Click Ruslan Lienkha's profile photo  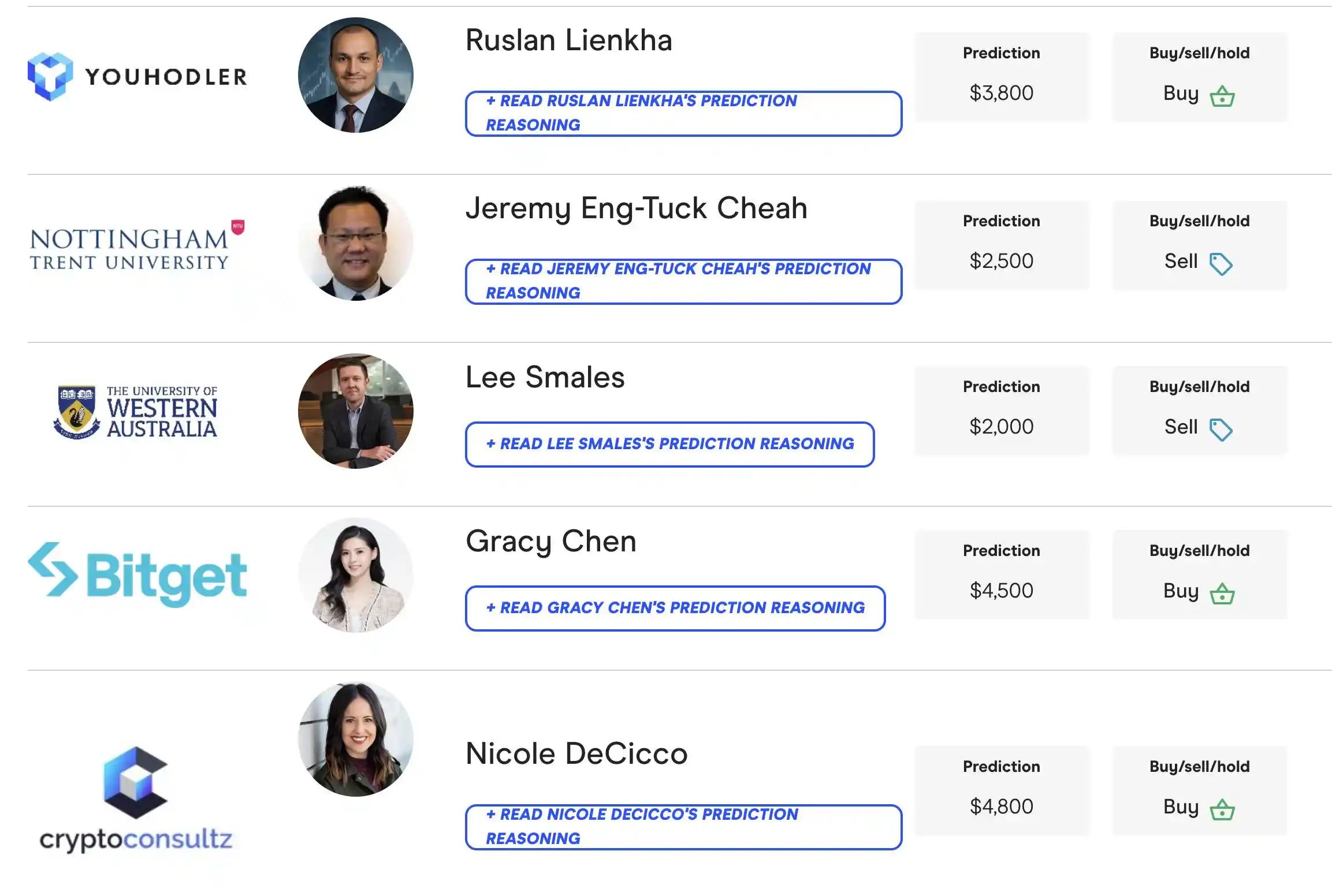click(x=356, y=75)
